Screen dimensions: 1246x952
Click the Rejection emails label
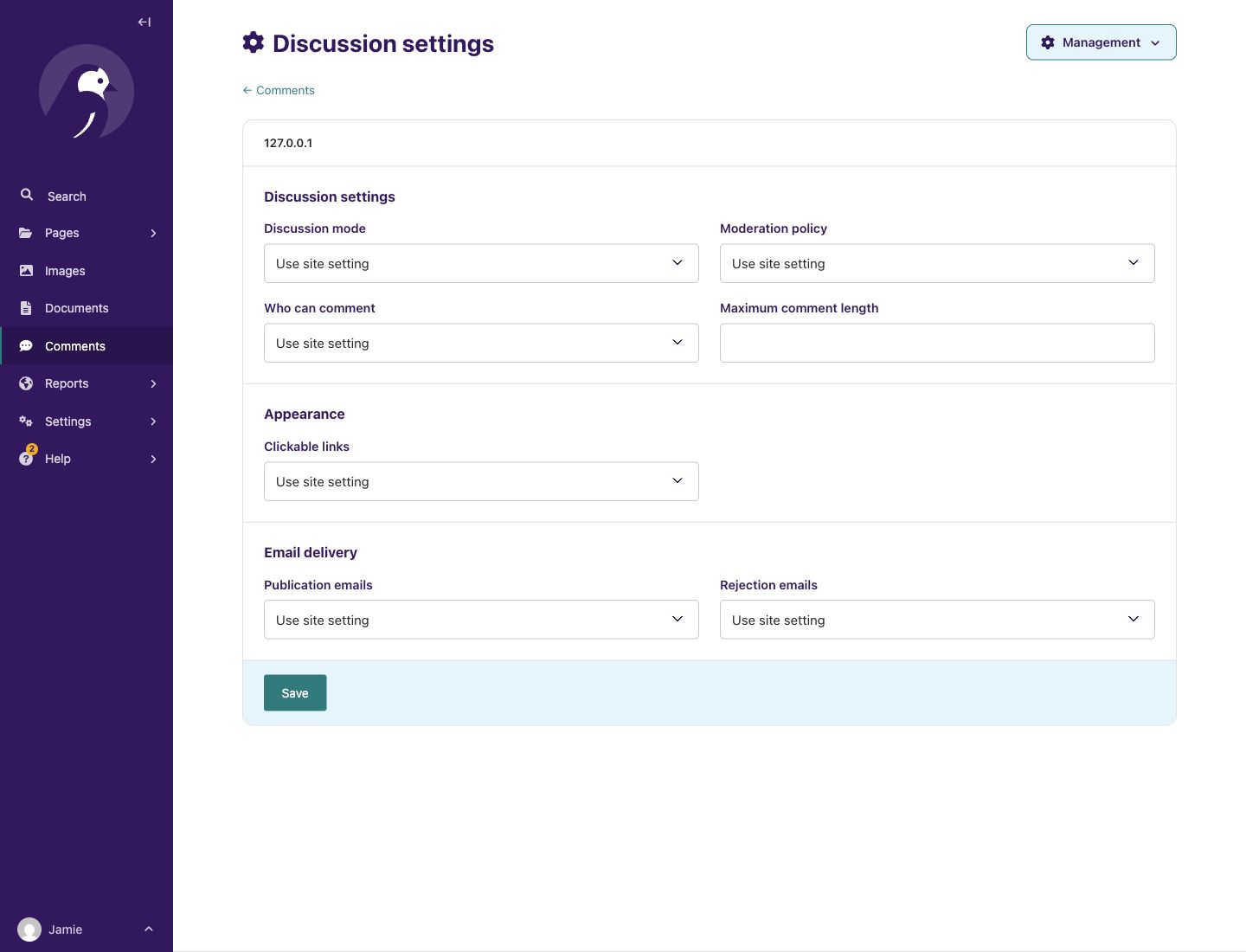tap(768, 585)
